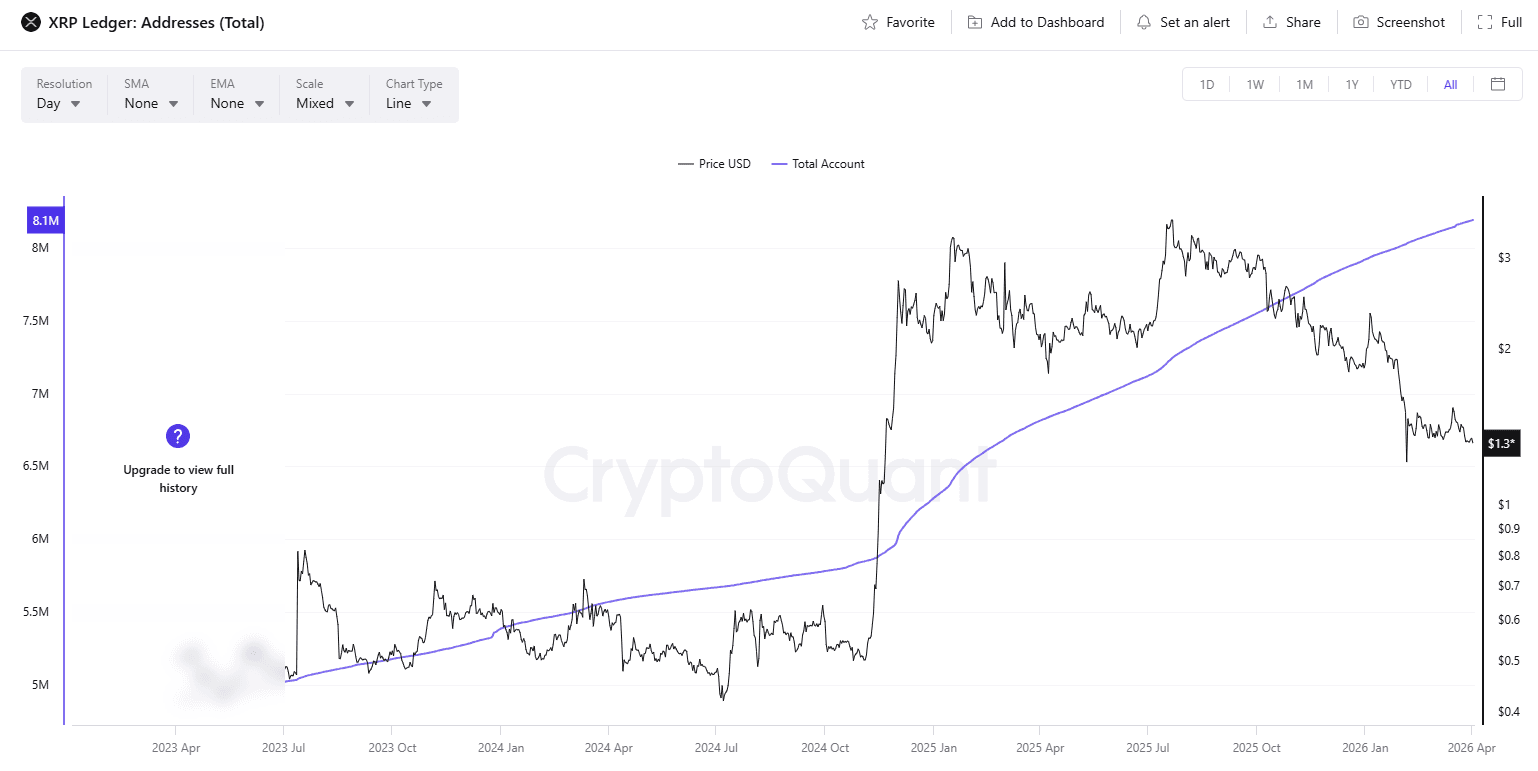Viewport: 1538px width, 771px height.
Task: Click Upgrade to view full history
Action: coord(178,479)
